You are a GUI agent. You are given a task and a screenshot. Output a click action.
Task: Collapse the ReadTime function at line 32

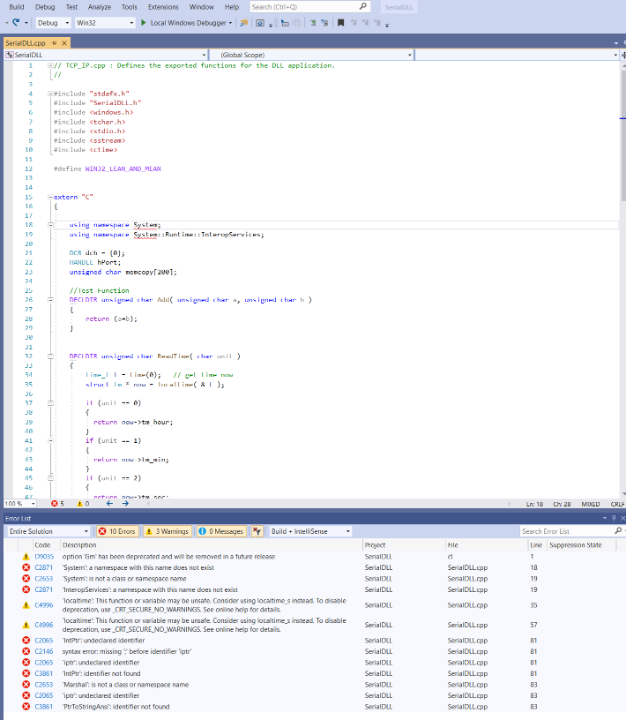pos(51,356)
